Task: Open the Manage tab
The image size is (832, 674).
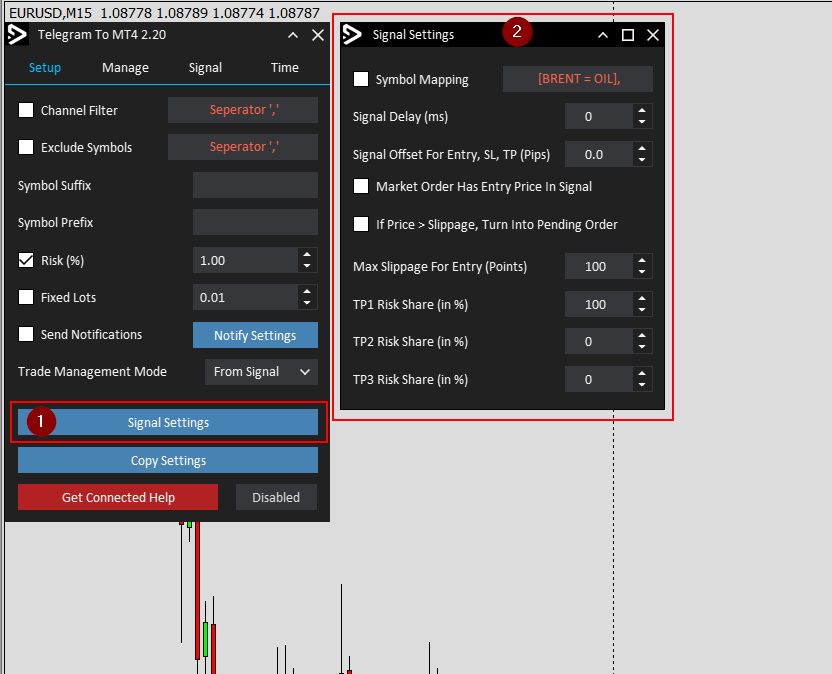Action: [125, 67]
